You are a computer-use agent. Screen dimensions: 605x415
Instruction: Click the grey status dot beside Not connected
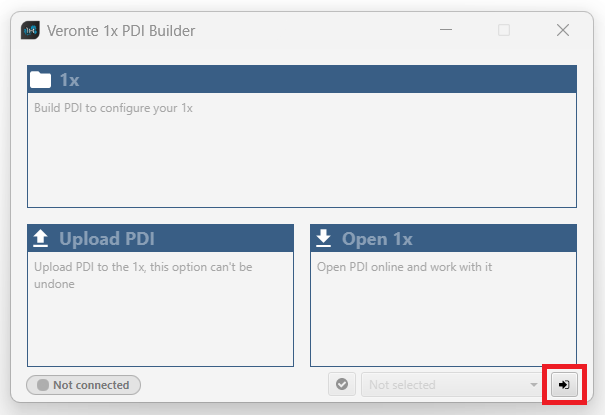pyautogui.click(x=42, y=384)
